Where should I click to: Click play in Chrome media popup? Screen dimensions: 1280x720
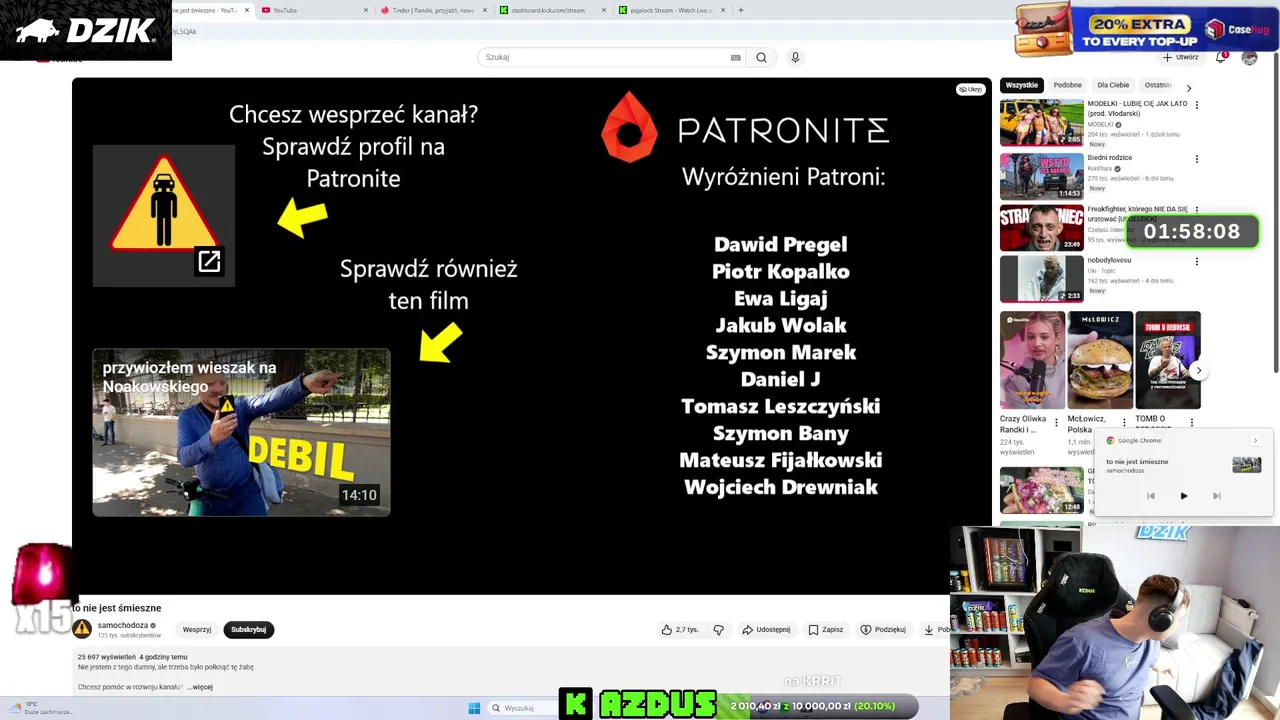click(1184, 496)
